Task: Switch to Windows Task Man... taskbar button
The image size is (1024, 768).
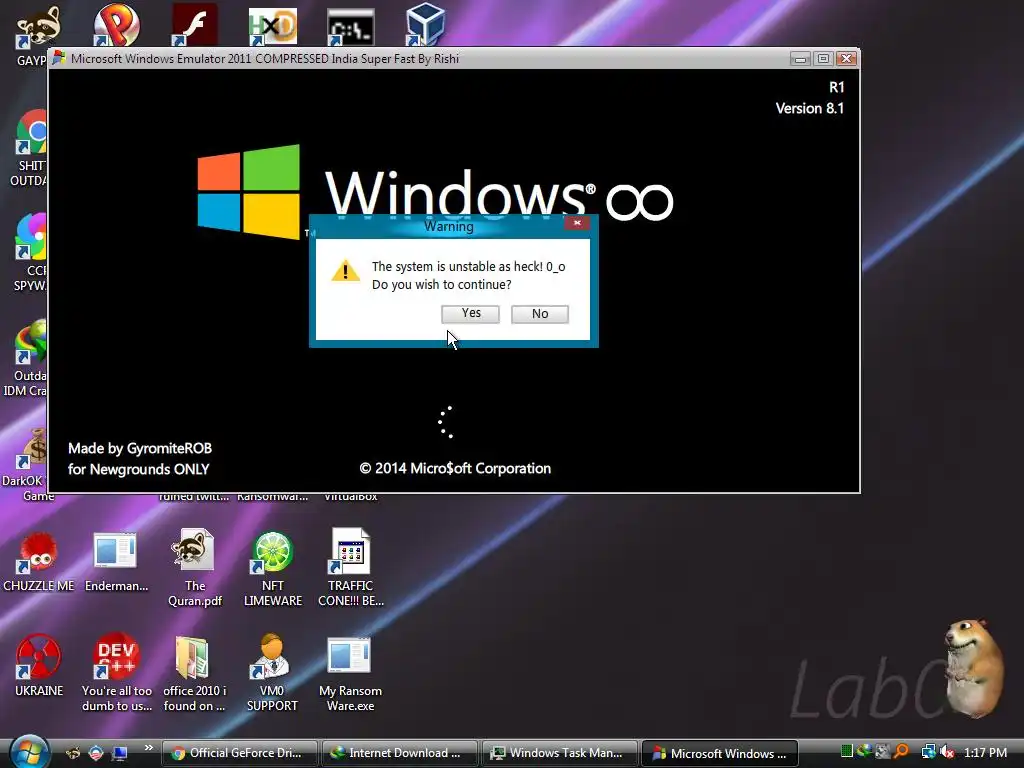Action: [559, 753]
